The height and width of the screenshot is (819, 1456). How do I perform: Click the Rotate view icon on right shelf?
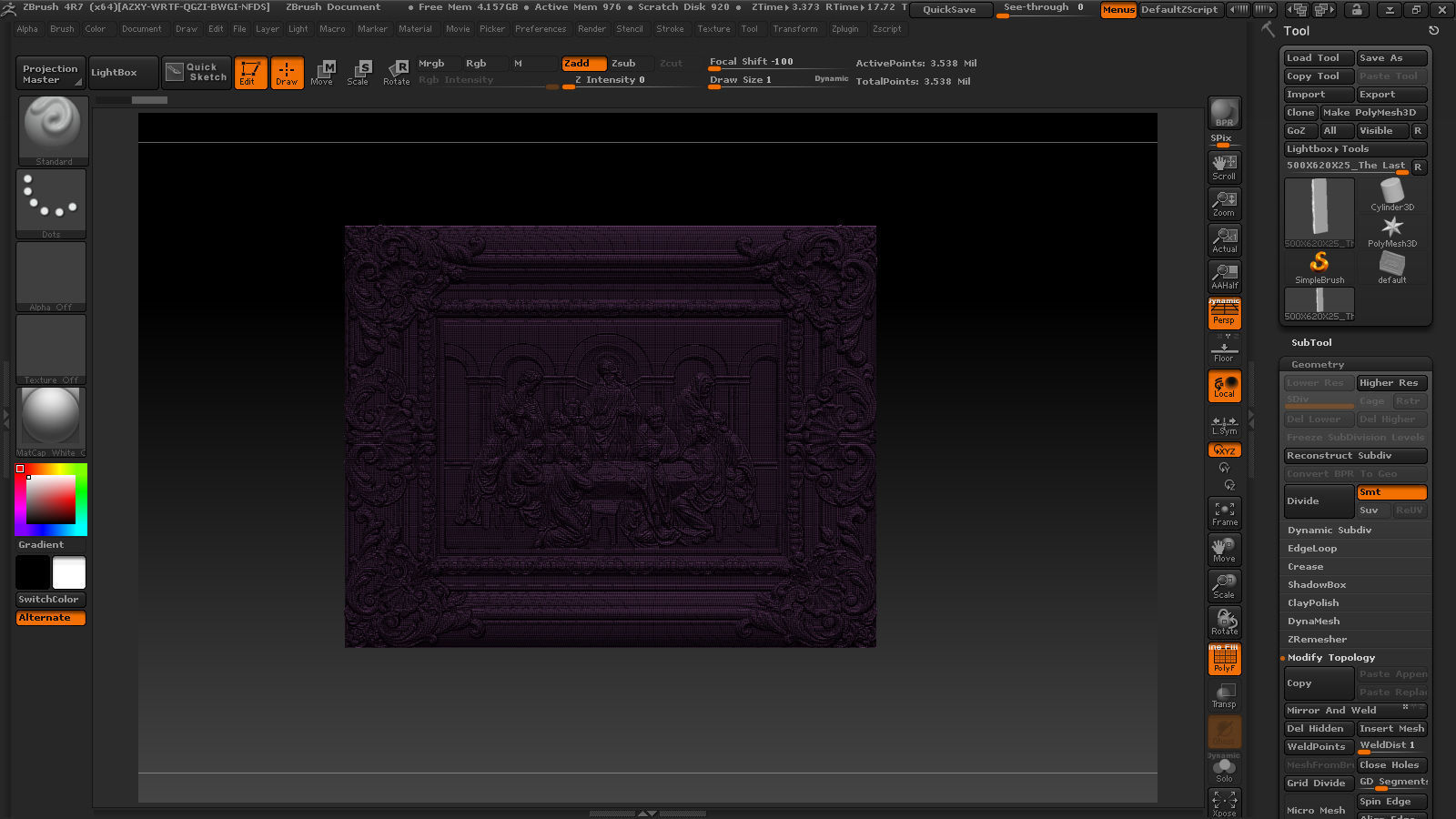click(x=1224, y=622)
